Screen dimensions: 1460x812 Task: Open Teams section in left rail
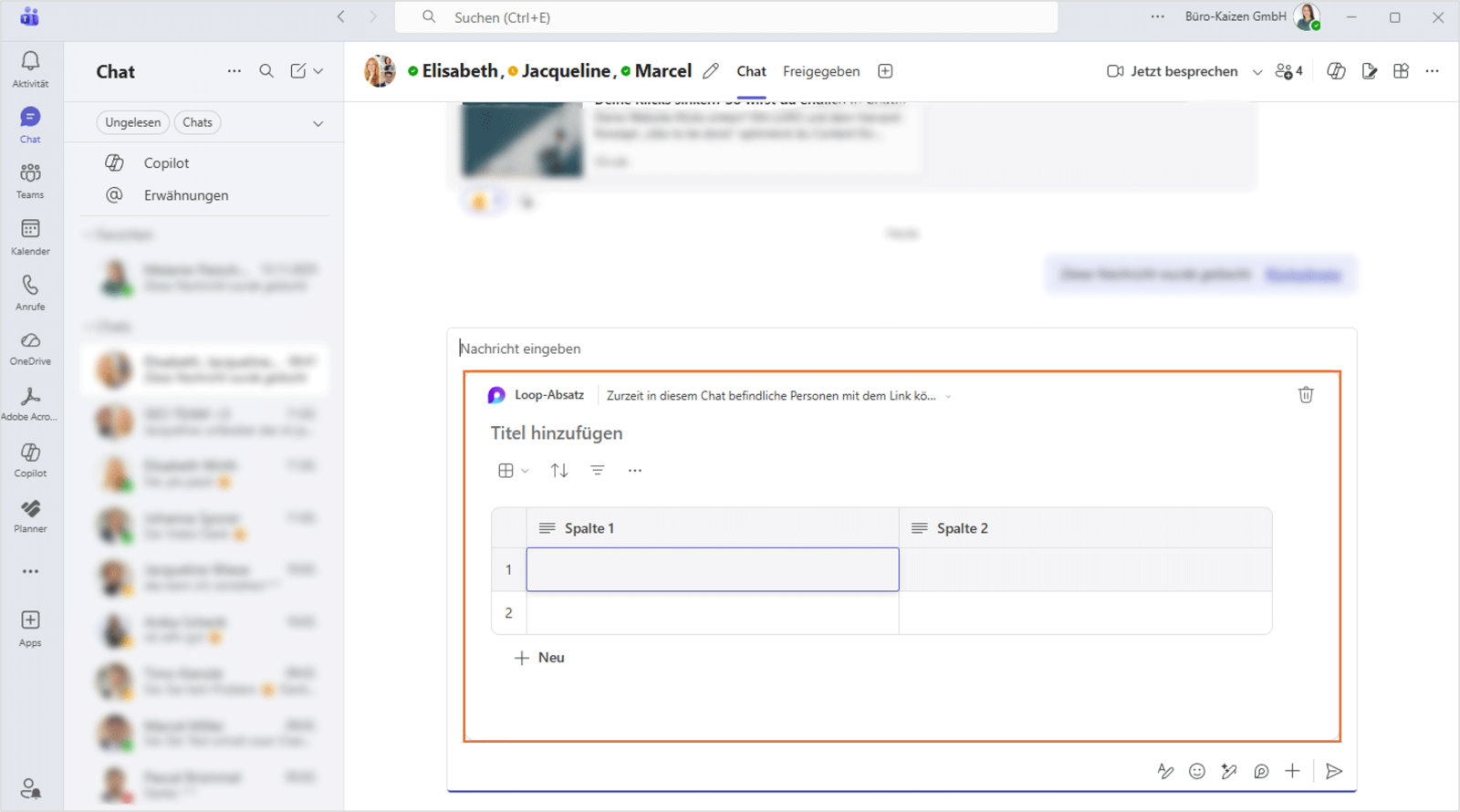click(x=30, y=181)
